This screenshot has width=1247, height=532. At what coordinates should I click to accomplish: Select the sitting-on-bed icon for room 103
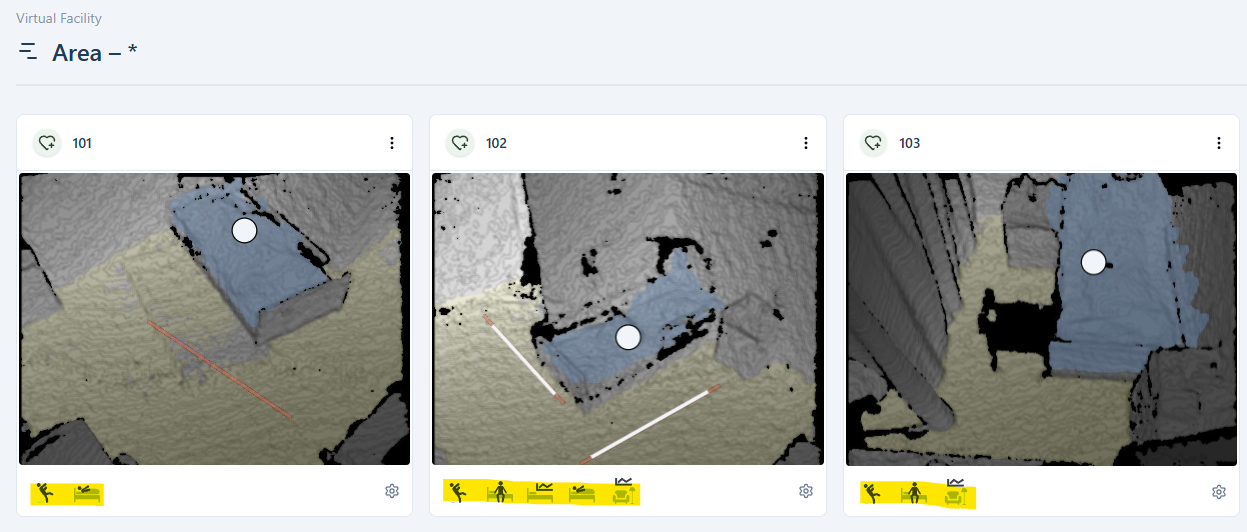coord(913,492)
